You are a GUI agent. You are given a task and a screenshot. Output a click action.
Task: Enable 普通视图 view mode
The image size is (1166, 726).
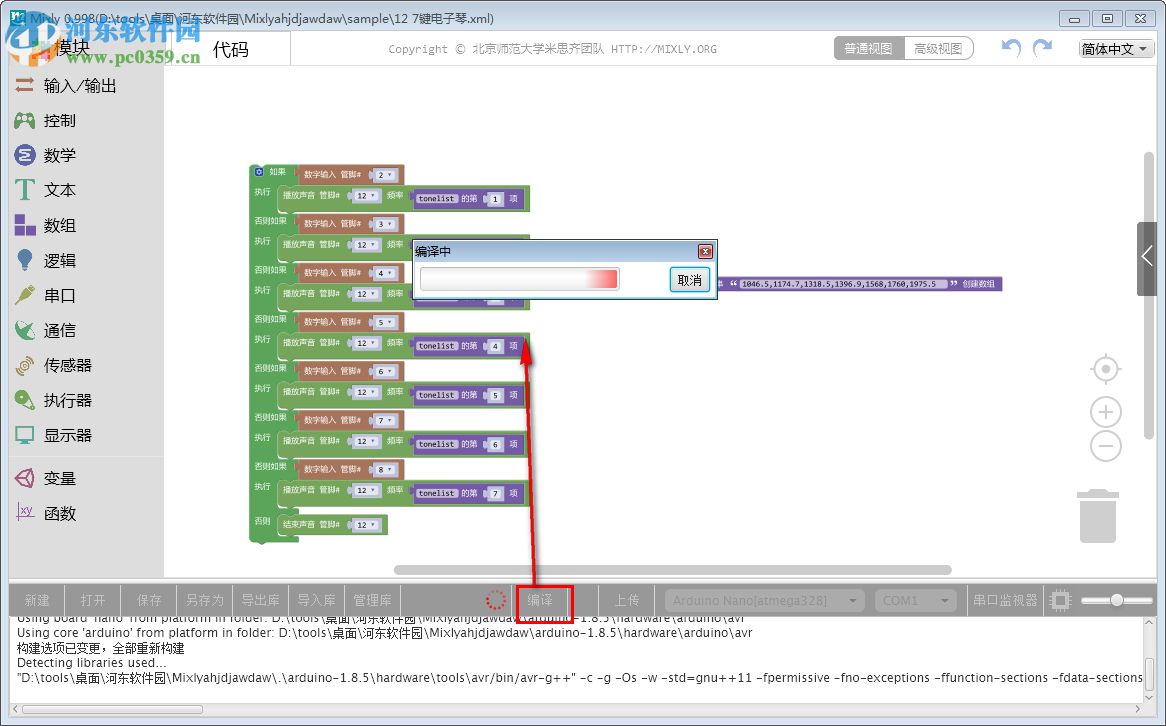pos(868,47)
